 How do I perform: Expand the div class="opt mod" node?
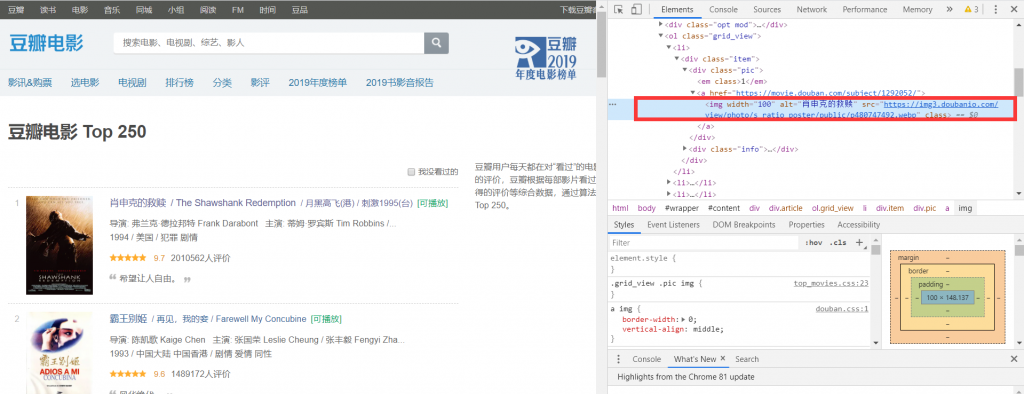pyautogui.click(x=661, y=25)
